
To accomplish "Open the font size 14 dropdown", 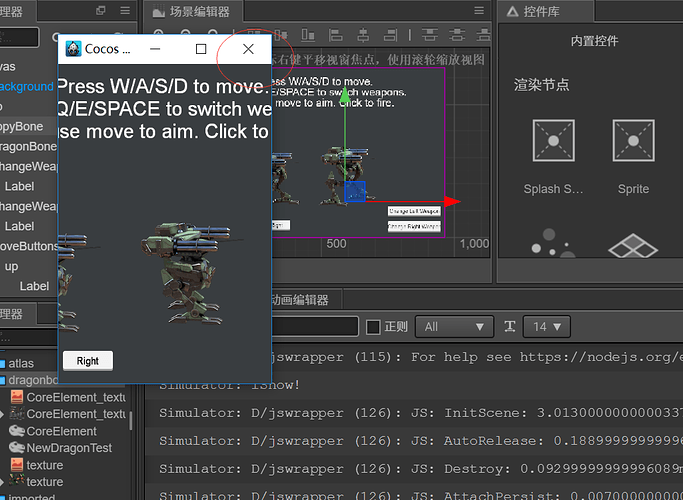I will click(x=547, y=327).
